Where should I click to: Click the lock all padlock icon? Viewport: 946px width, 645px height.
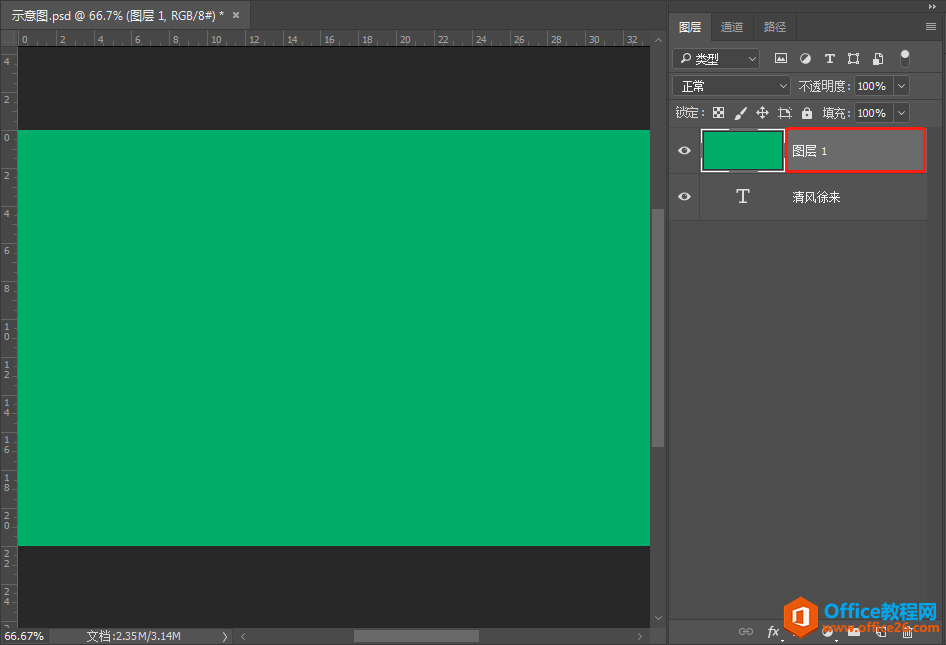point(807,113)
